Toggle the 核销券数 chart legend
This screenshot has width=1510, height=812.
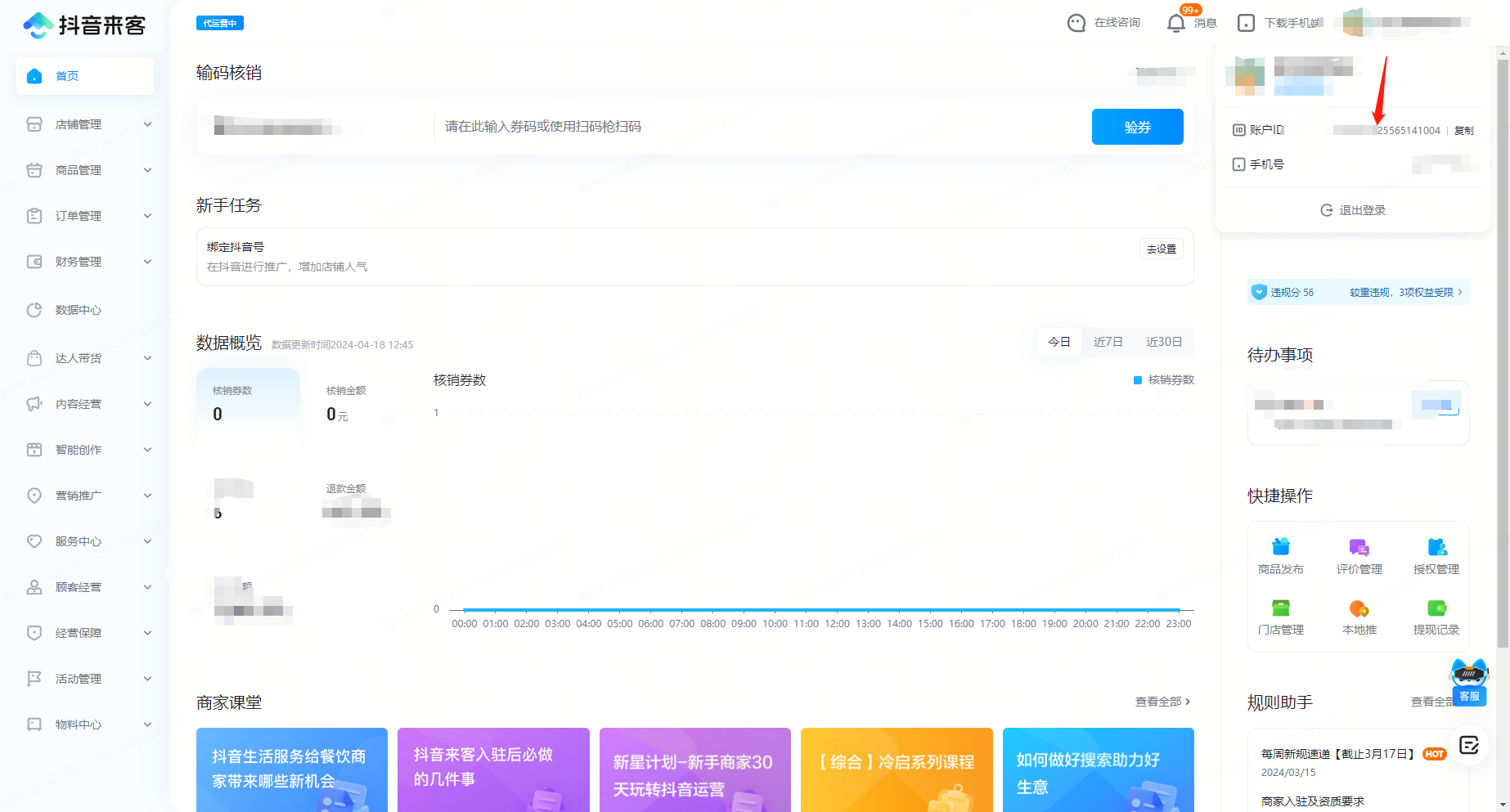[x=1164, y=380]
